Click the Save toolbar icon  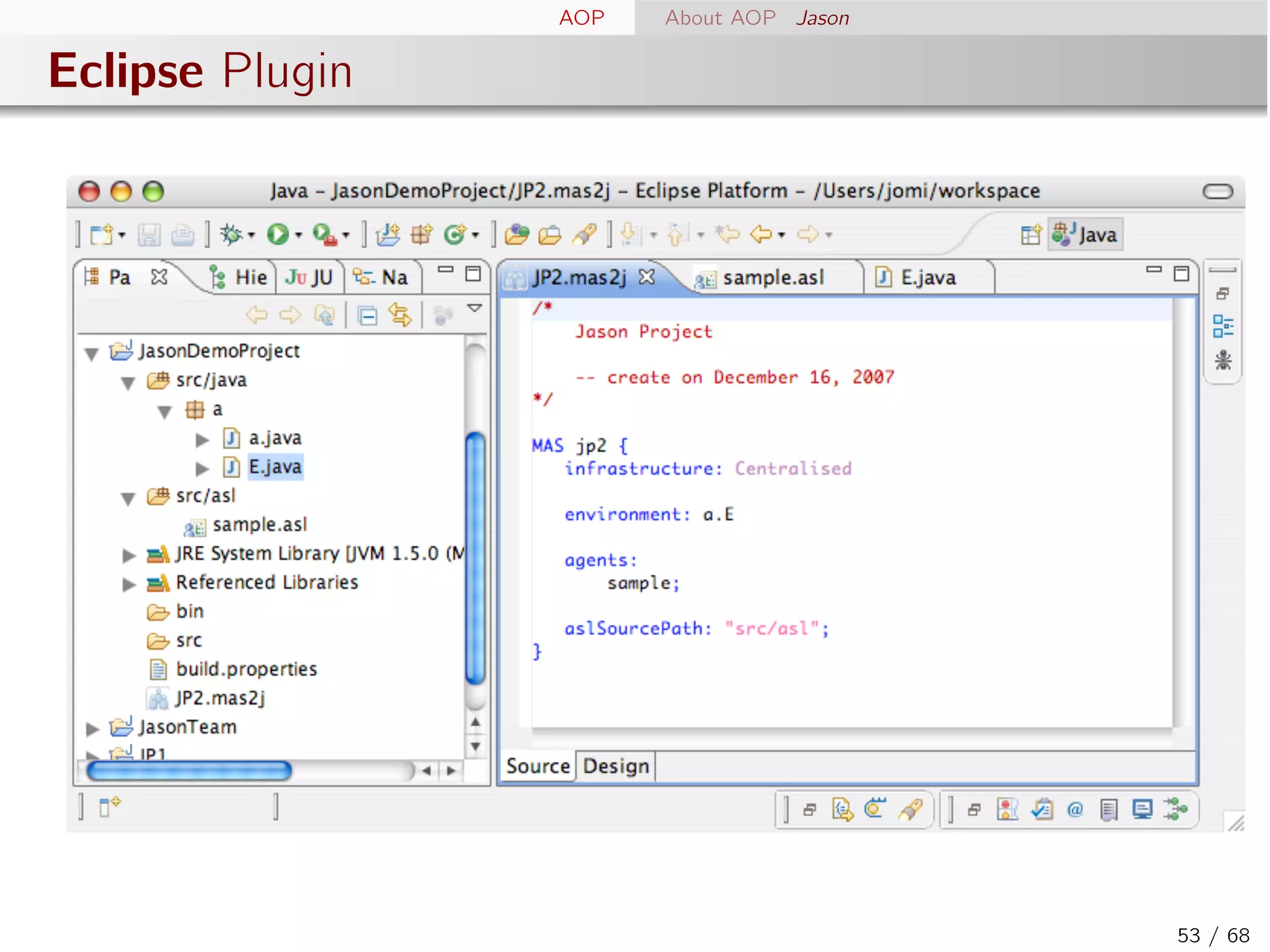pos(149,235)
